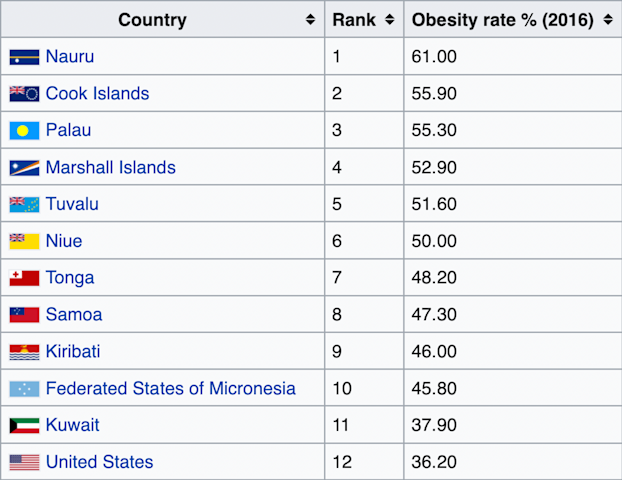622x480 pixels.
Task: Open the Samoa country page link
Action: (74, 315)
